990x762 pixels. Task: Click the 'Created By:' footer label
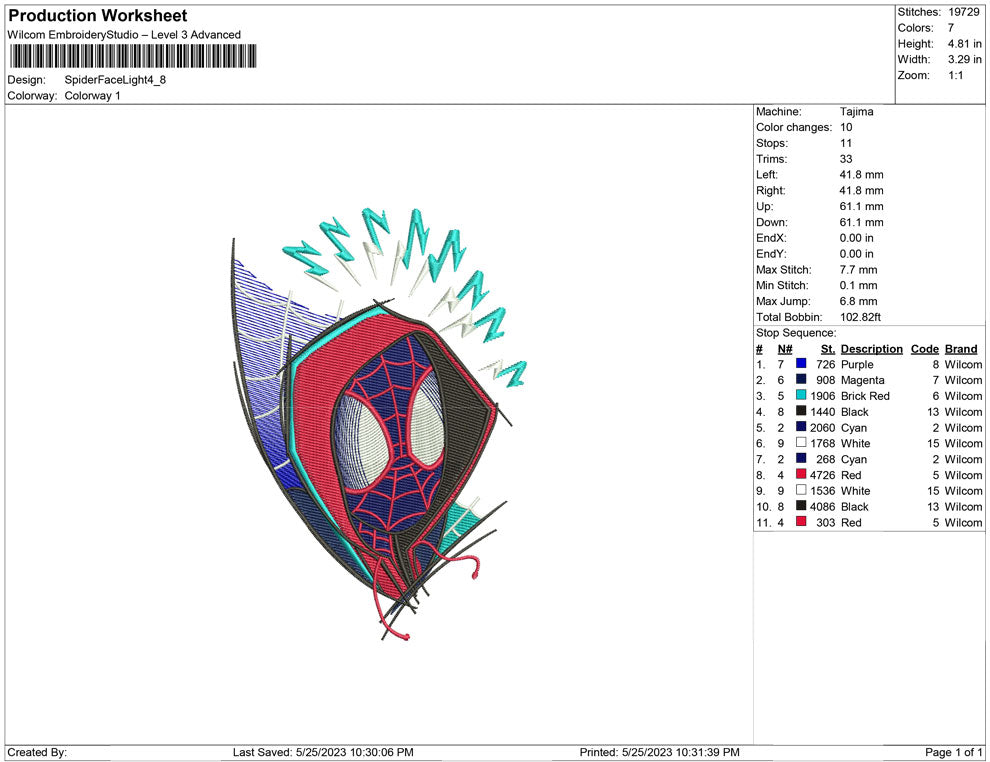click(x=37, y=752)
